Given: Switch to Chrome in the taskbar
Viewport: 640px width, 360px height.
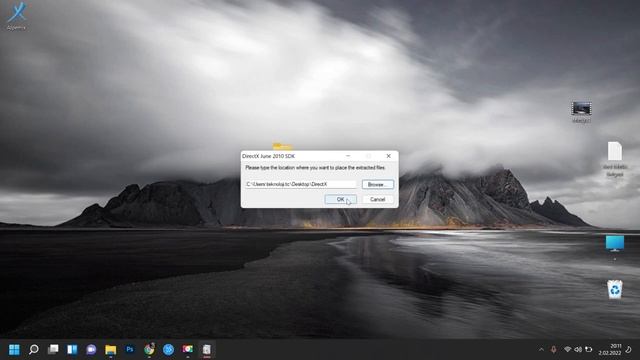Looking at the screenshot, I should pyautogui.click(x=149, y=349).
